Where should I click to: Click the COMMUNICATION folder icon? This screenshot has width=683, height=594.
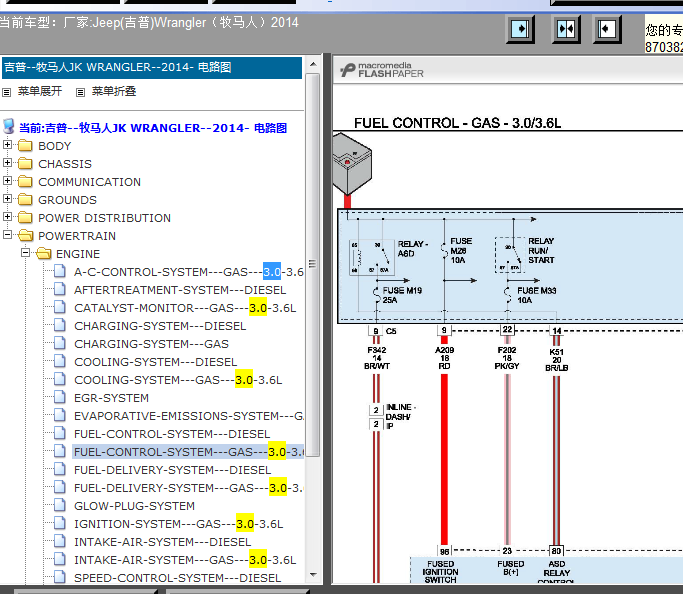[25, 181]
